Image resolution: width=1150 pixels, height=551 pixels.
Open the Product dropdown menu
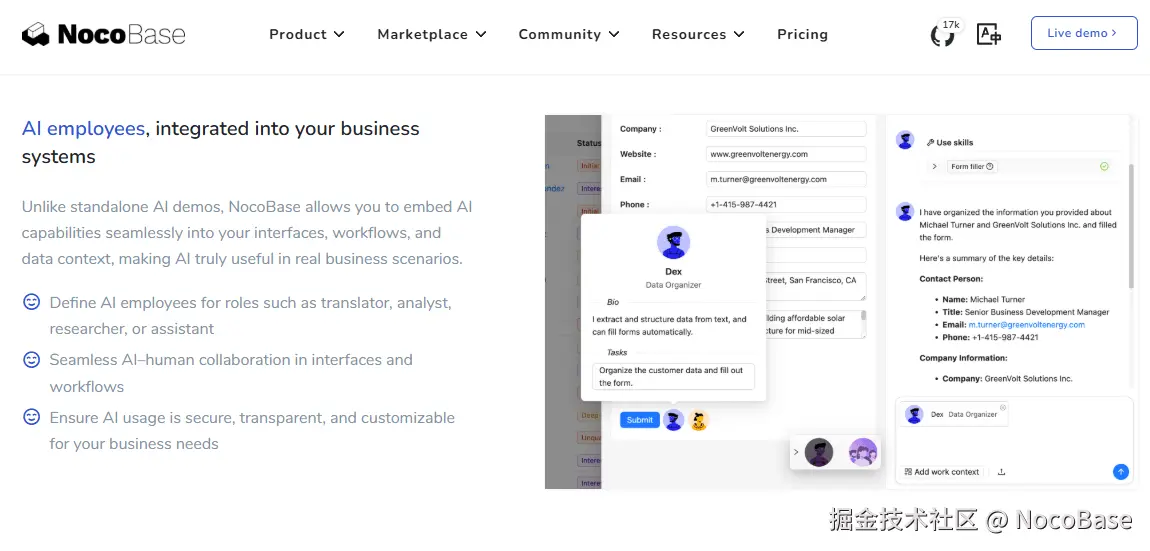(x=306, y=34)
